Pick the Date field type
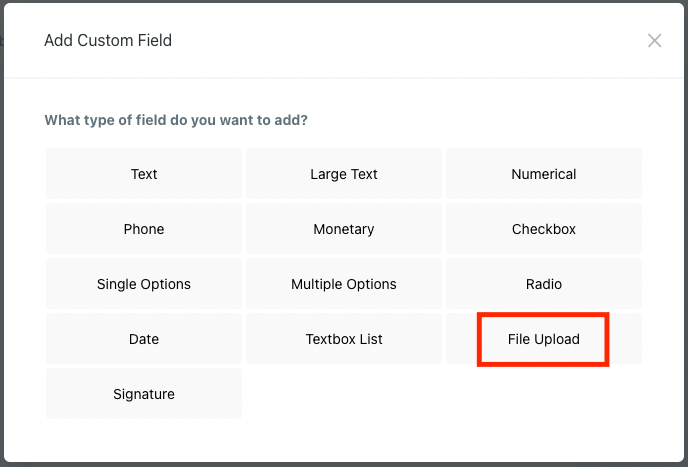The image size is (688, 467). [x=144, y=339]
